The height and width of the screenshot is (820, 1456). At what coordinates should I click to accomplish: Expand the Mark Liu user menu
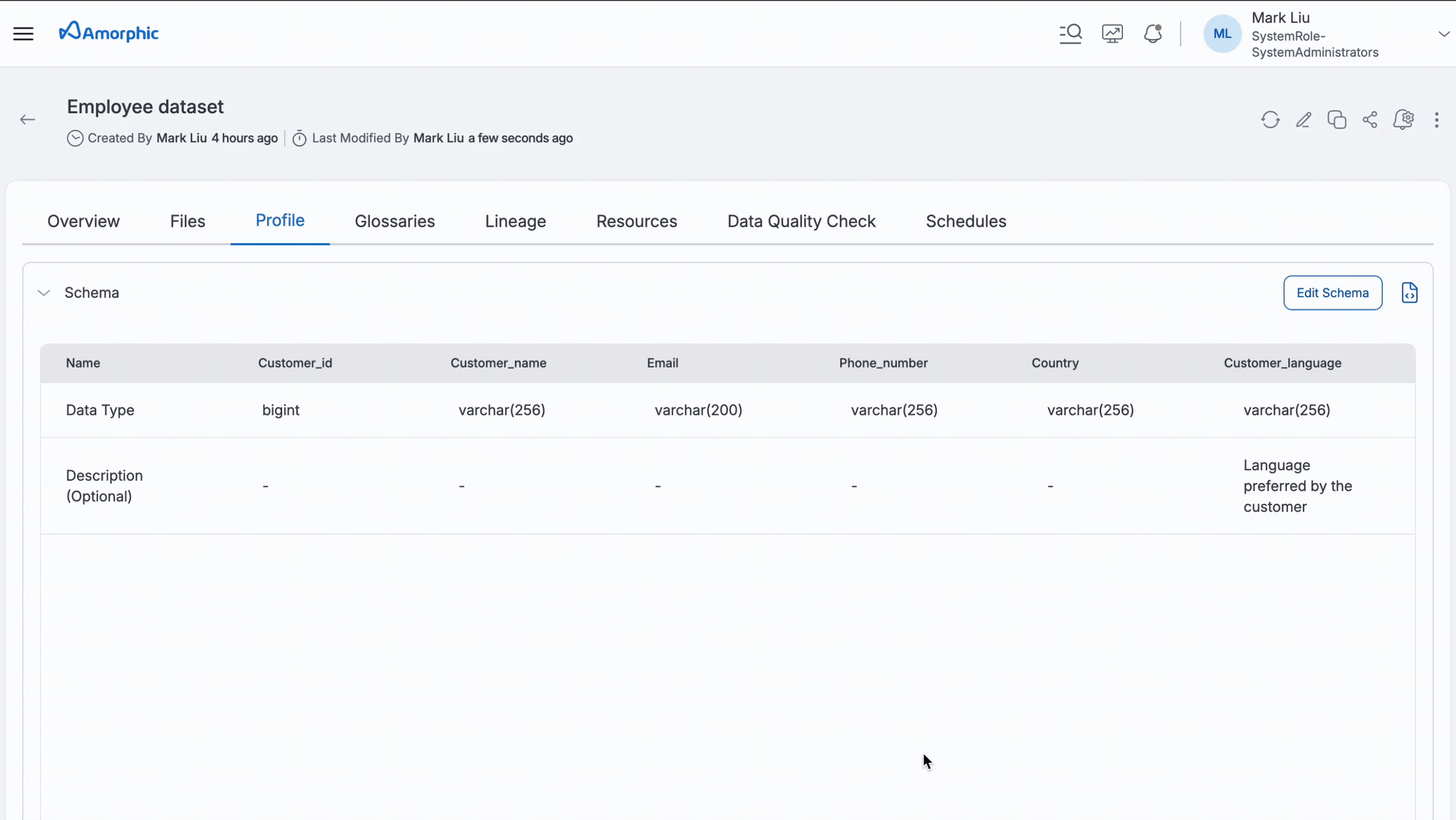[1443, 34]
